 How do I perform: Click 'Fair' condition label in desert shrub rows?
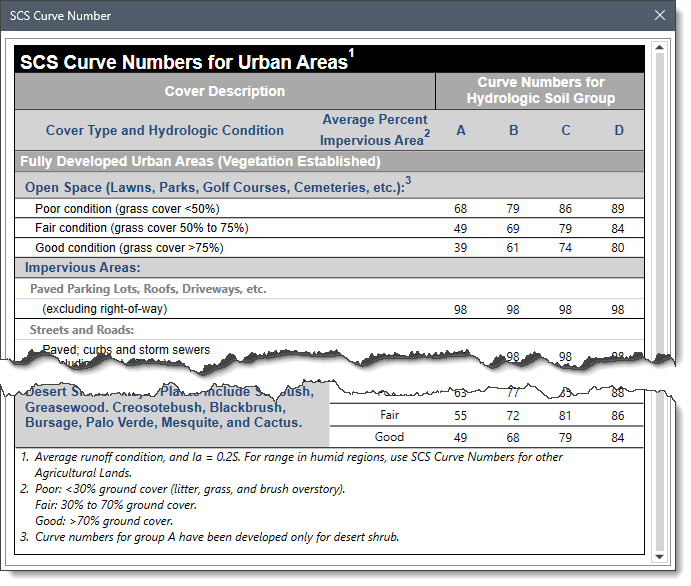tap(390, 415)
